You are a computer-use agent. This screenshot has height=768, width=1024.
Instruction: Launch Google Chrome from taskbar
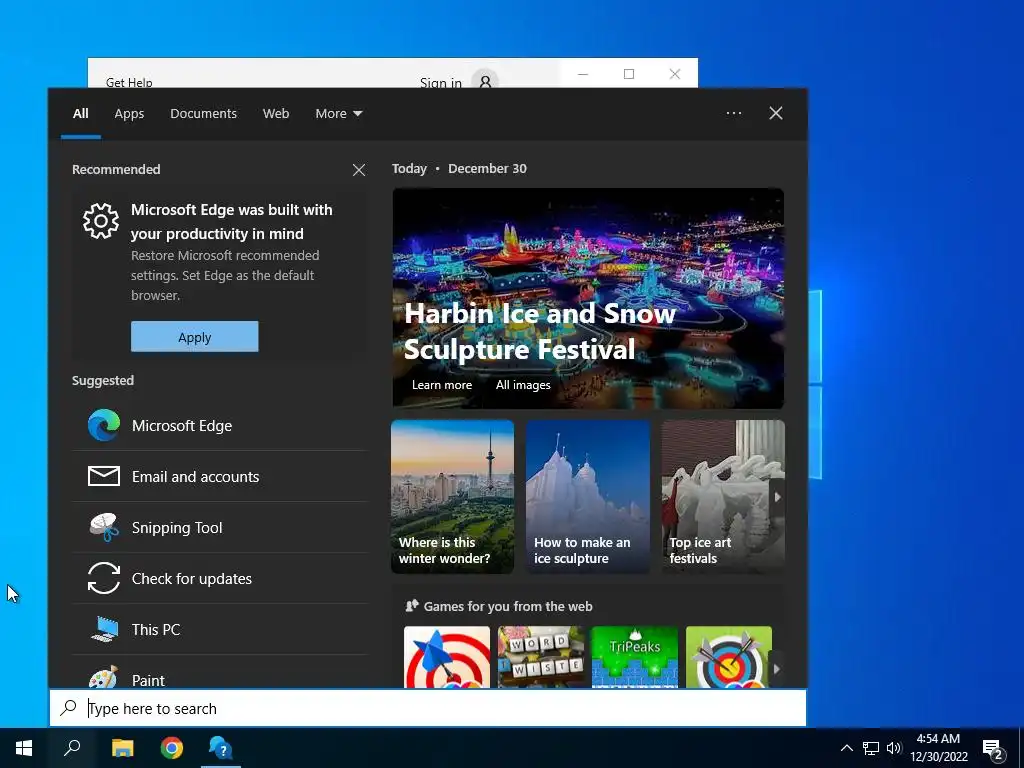[x=172, y=748]
